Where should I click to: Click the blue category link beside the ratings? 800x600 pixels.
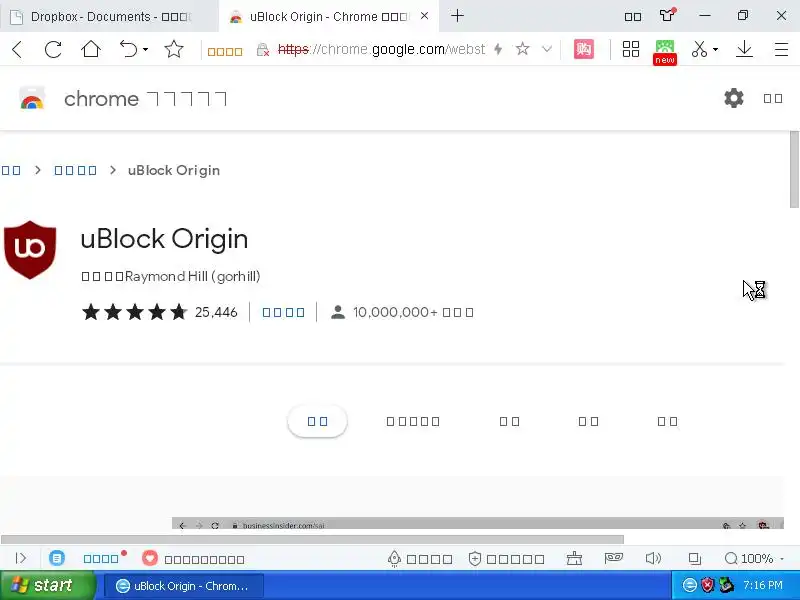pyautogui.click(x=283, y=312)
